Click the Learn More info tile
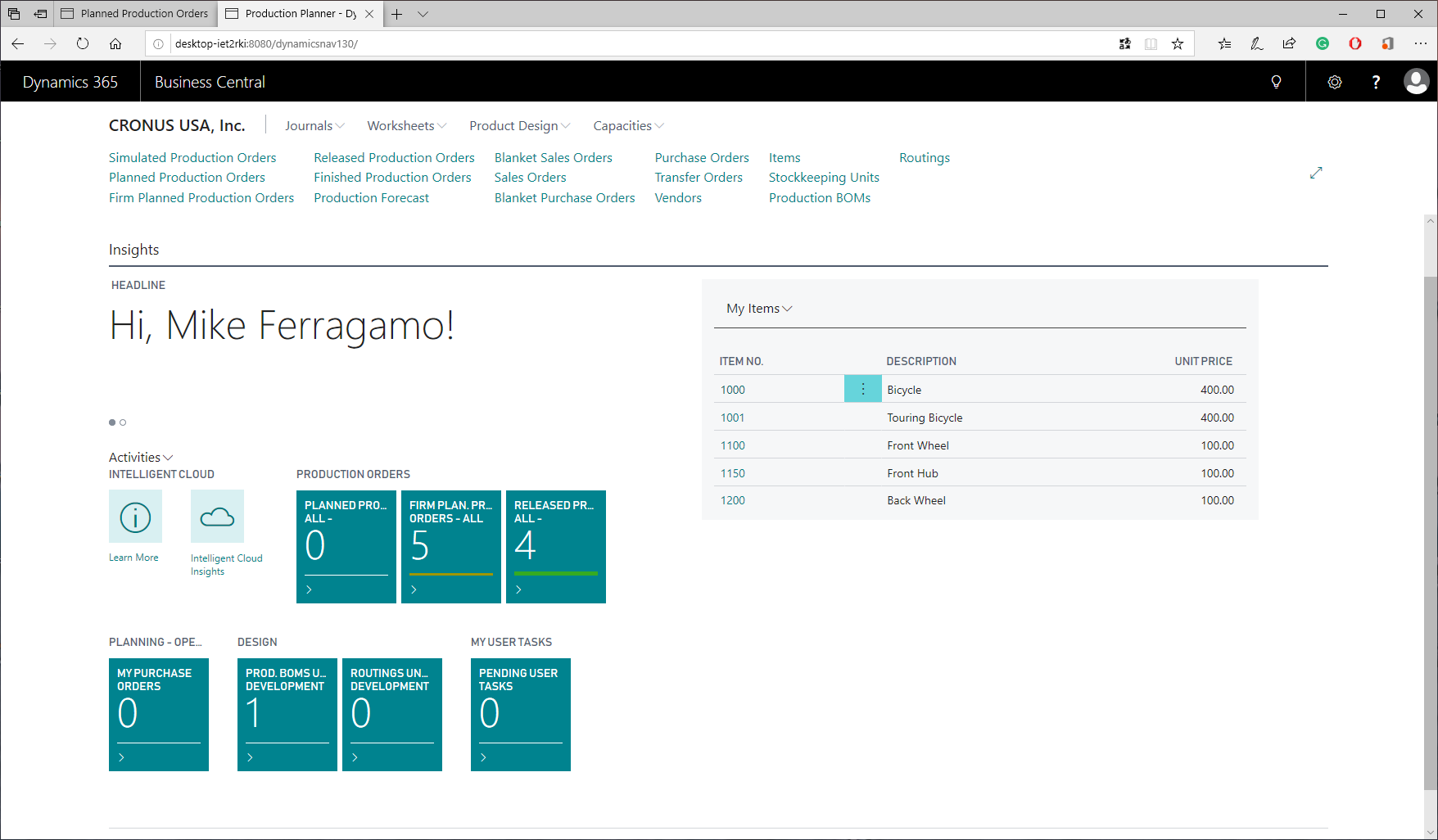Image resolution: width=1438 pixels, height=840 pixels. click(135, 517)
